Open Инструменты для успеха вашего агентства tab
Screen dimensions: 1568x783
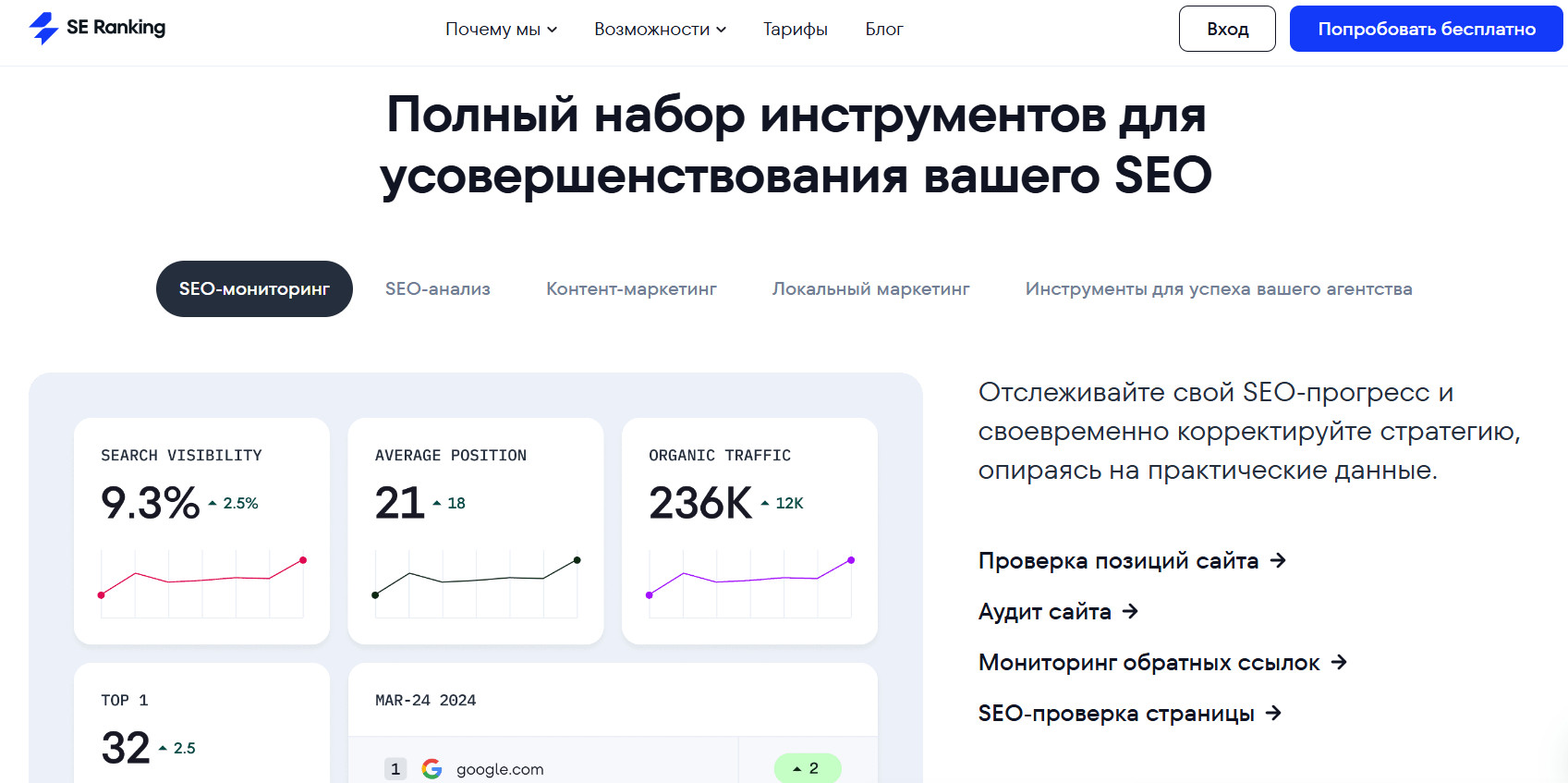point(1219,288)
